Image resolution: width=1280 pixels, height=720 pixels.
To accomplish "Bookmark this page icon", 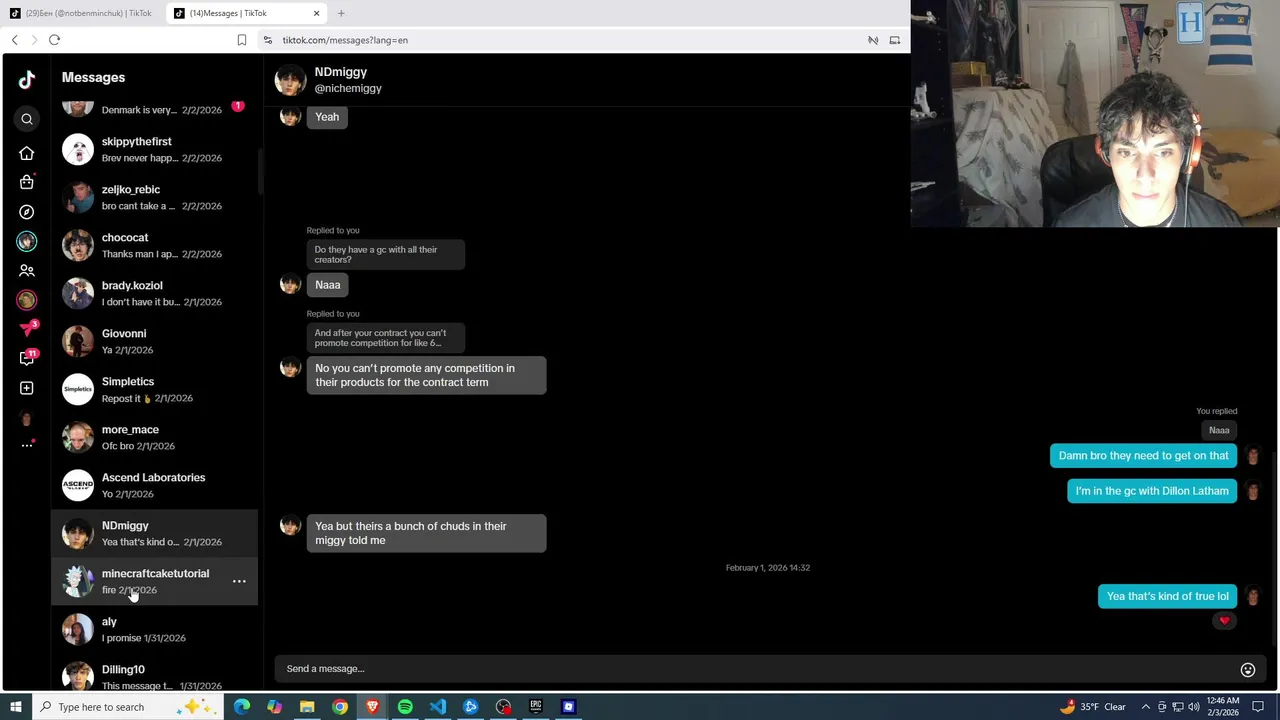I will point(241,40).
